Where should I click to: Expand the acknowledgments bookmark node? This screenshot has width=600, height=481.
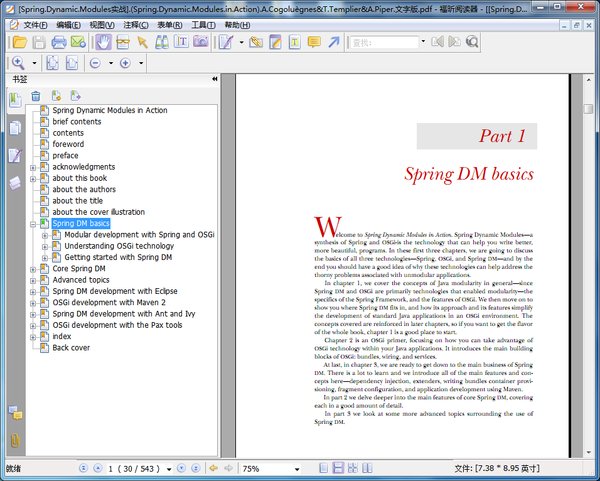(33, 167)
